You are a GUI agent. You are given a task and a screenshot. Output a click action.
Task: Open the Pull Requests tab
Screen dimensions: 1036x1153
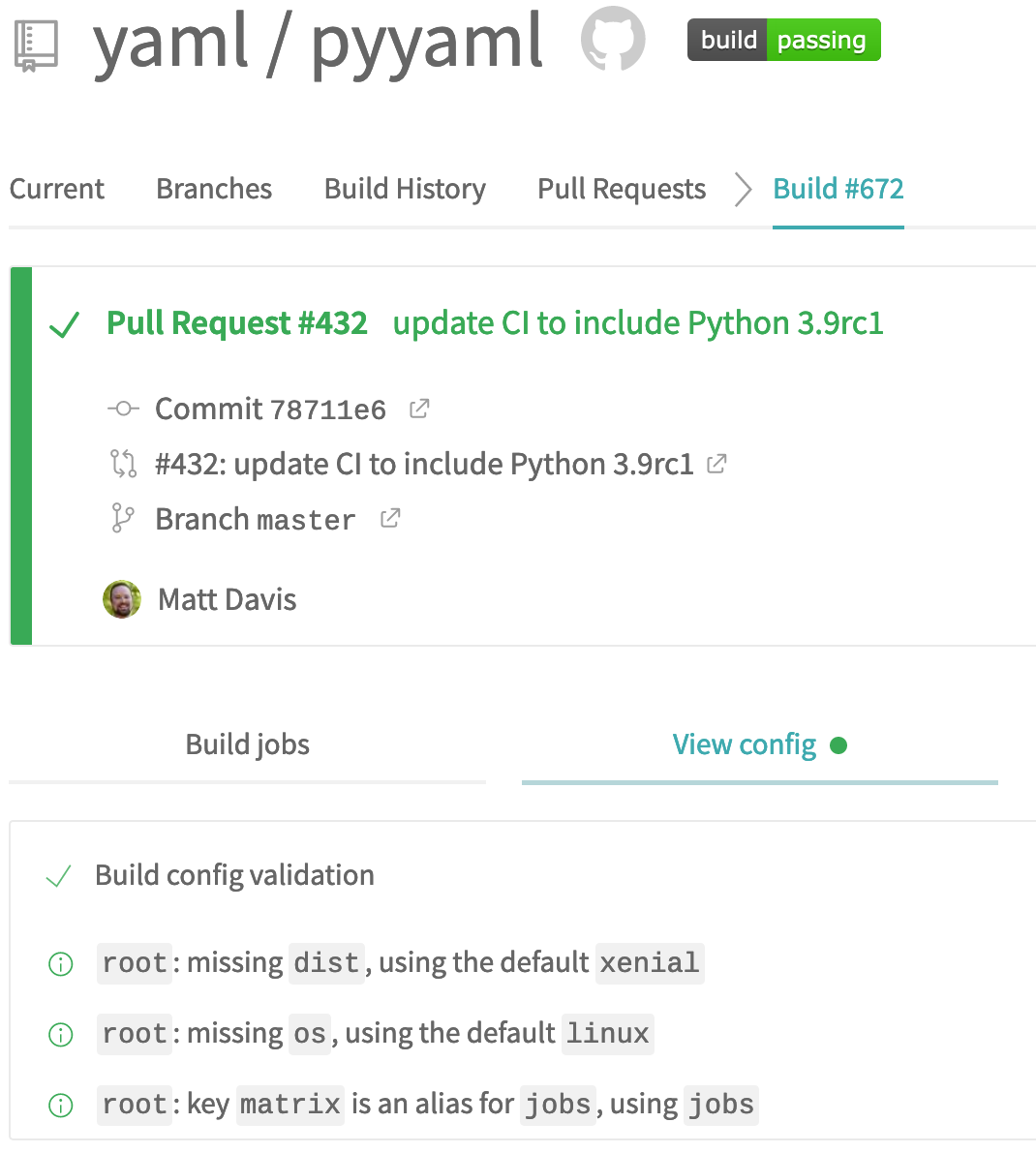622,189
